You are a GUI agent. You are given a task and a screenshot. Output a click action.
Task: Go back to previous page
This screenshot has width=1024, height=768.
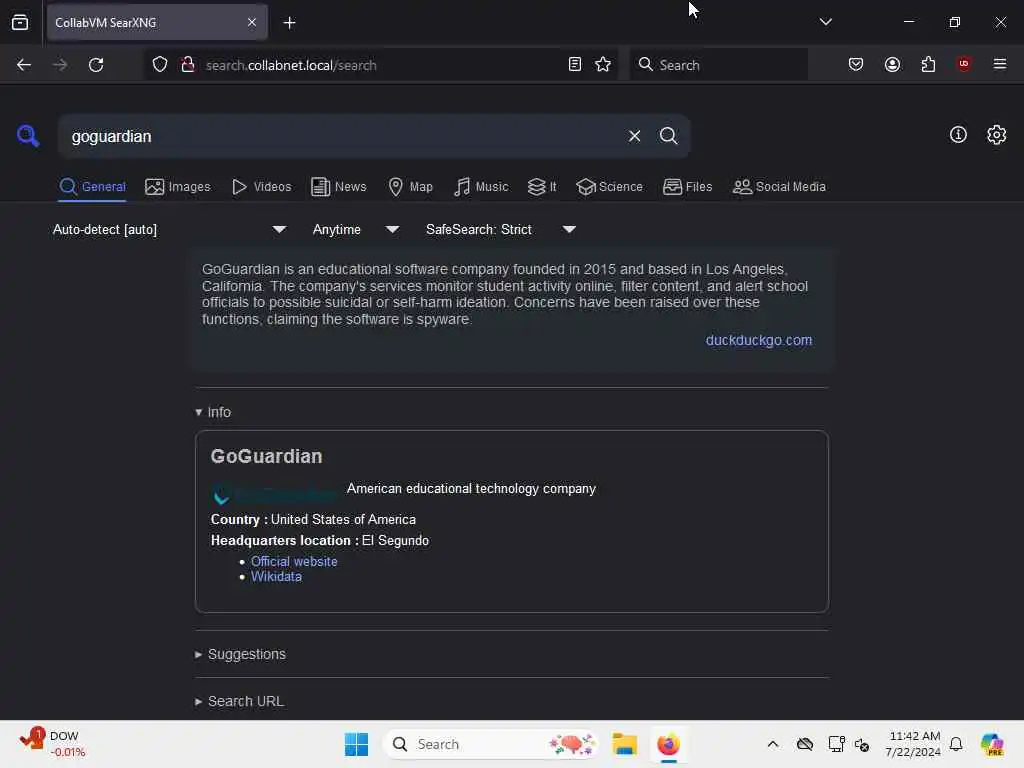[24, 65]
